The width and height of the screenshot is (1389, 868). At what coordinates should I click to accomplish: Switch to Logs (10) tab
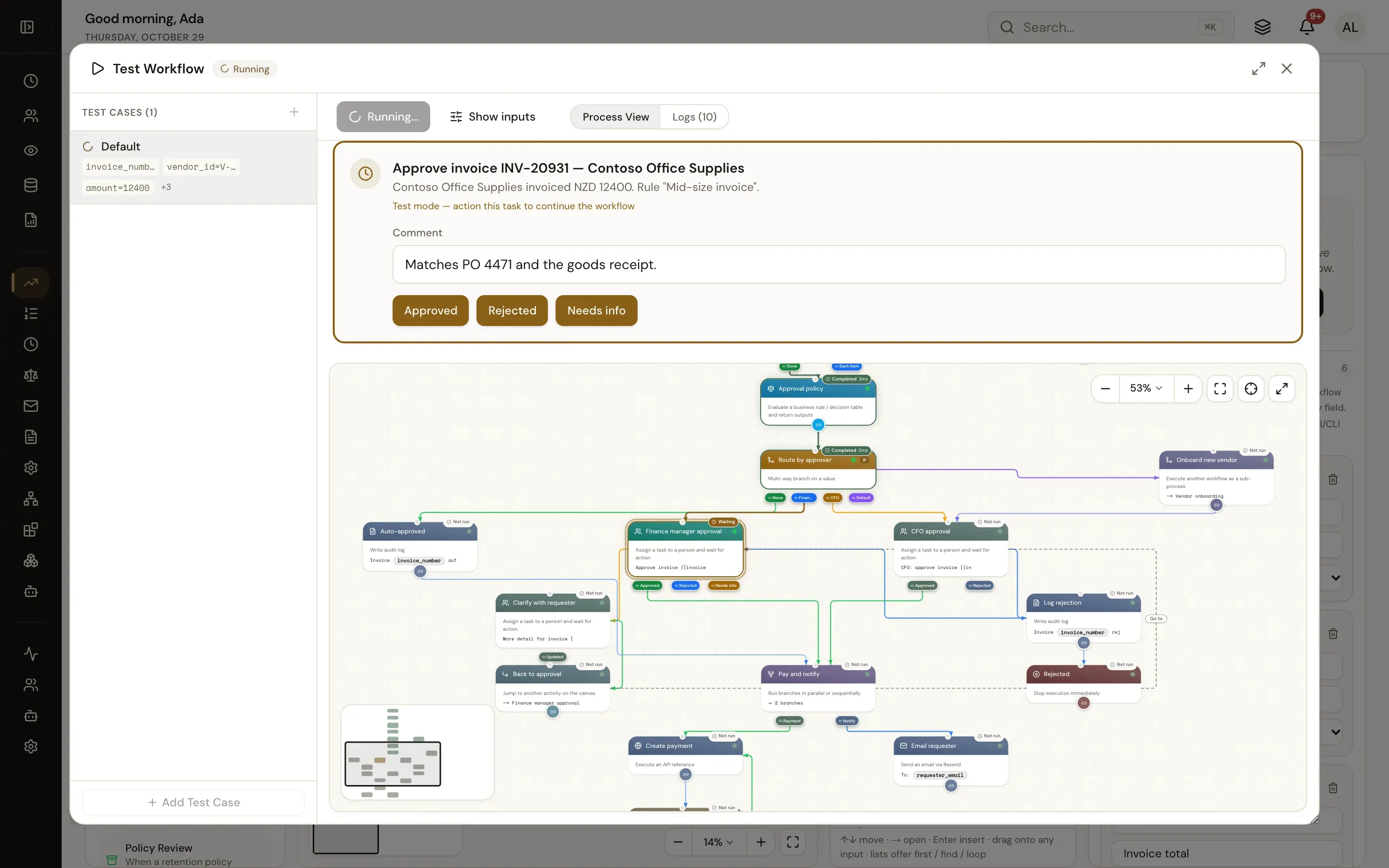tap(694, 117)
